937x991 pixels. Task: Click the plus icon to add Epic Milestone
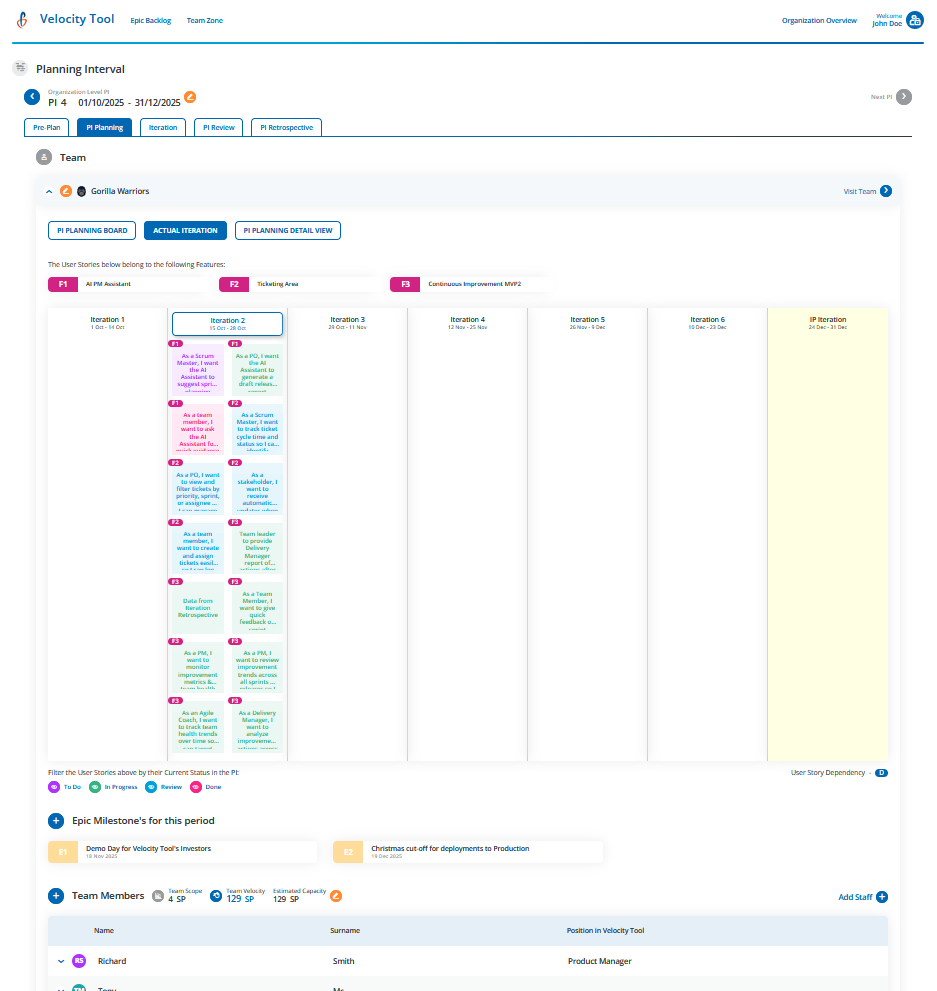(56, 821)
